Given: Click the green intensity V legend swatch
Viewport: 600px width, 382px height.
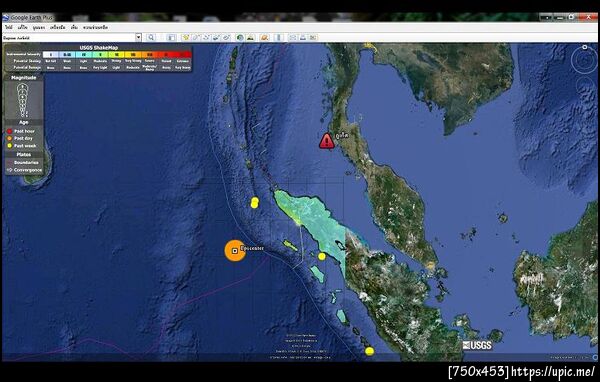Looking at the screenshot, I should (100, 55).
